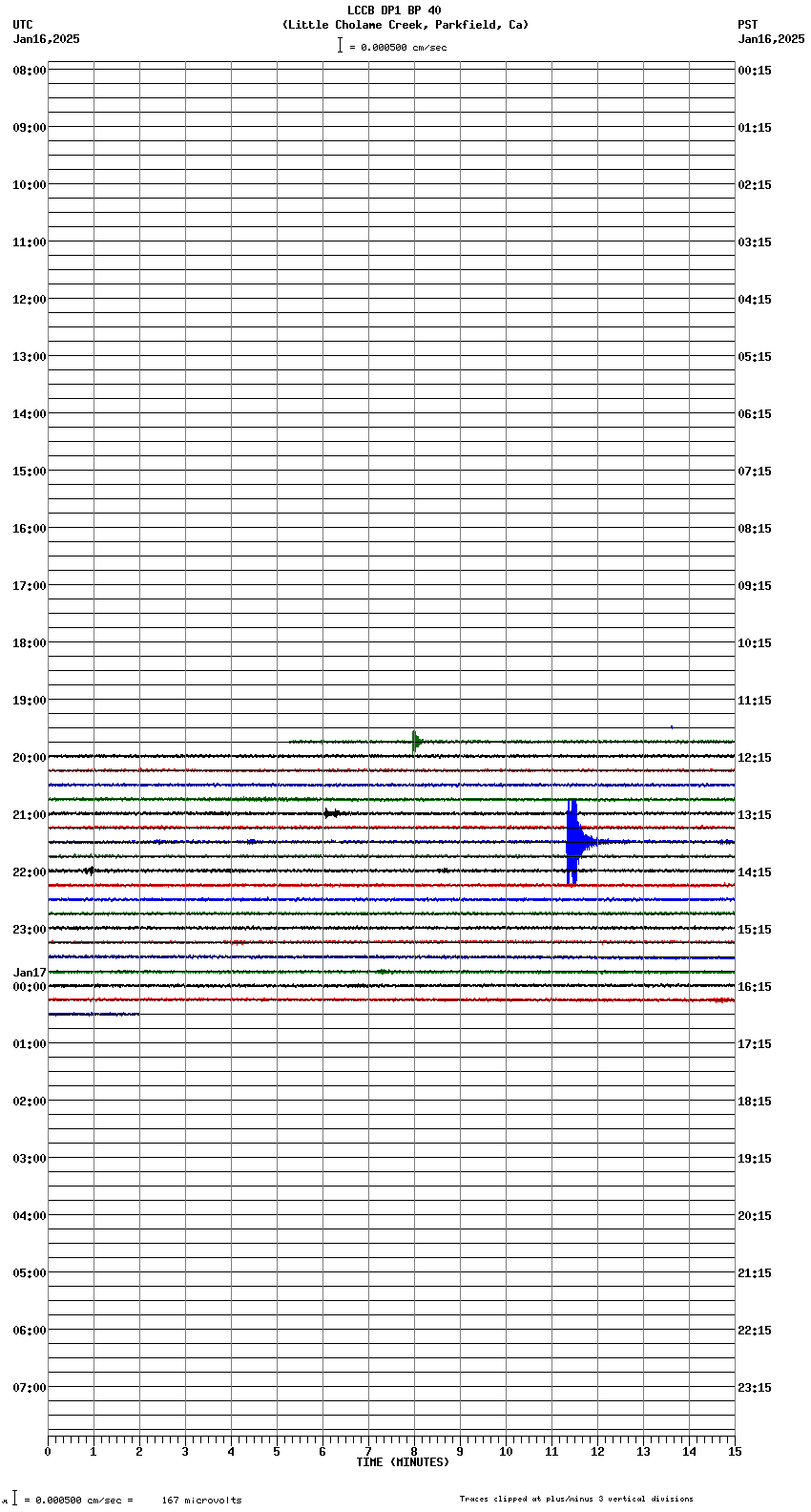
Task: Click the Jan17 date change label
Action: [30, 973]
